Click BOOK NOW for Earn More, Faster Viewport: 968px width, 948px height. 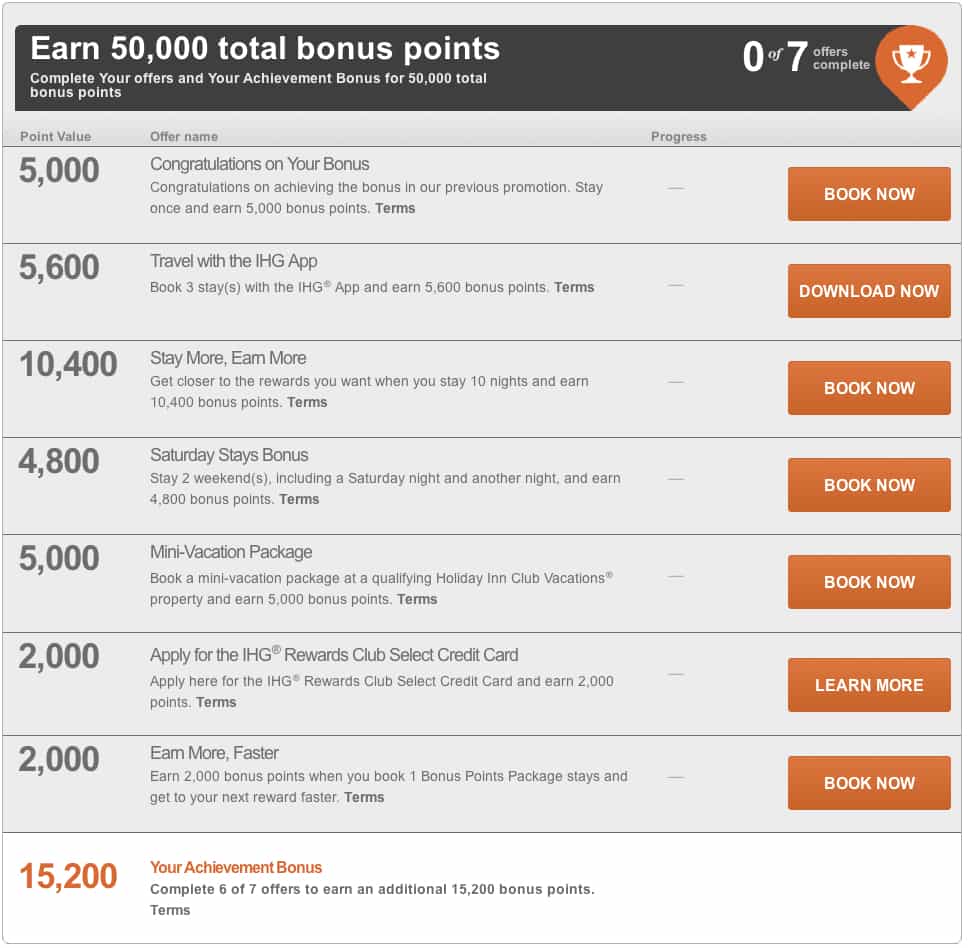[868, 783]
